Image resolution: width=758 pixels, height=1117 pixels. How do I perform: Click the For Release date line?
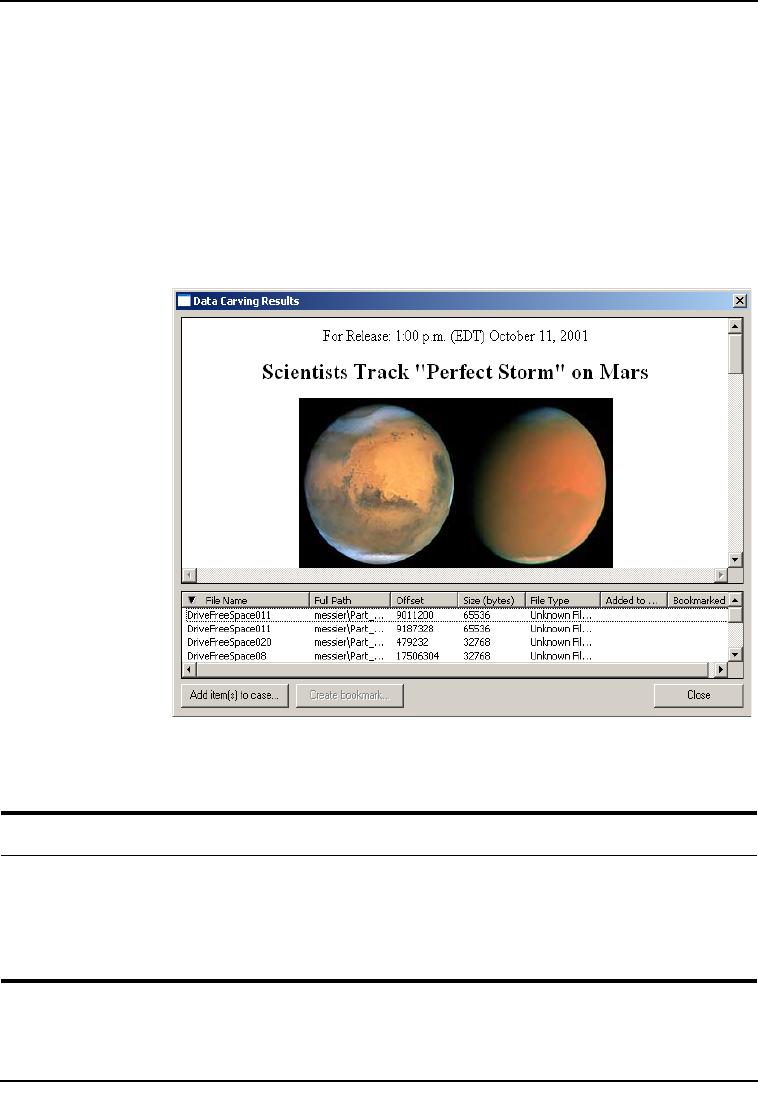tap(455, 336)
